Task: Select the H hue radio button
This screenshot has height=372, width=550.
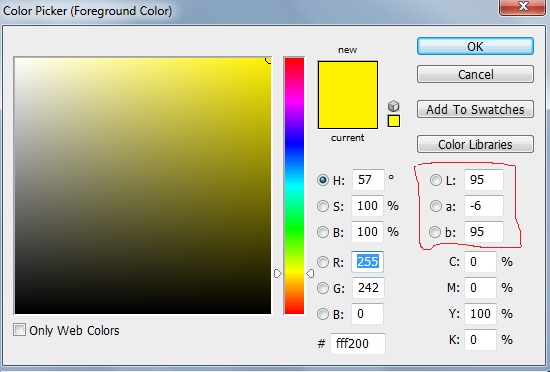Action: [323, 180]
